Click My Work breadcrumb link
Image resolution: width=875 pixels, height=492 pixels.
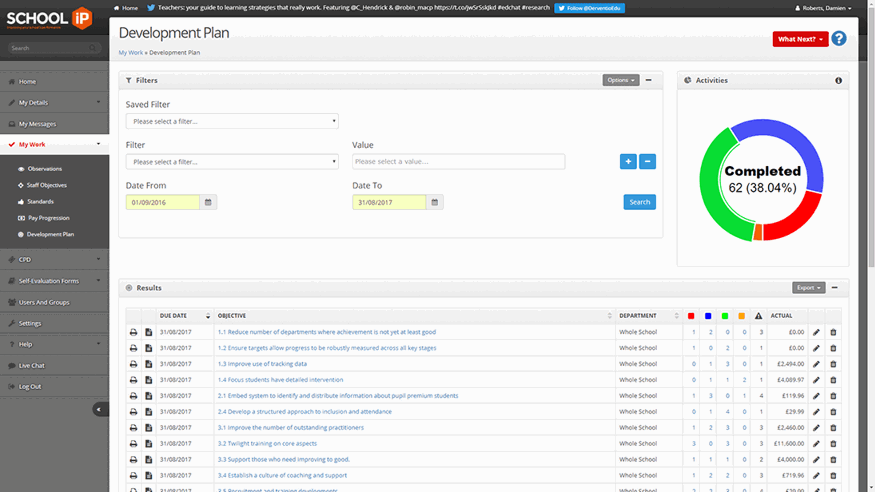[131, 52]
